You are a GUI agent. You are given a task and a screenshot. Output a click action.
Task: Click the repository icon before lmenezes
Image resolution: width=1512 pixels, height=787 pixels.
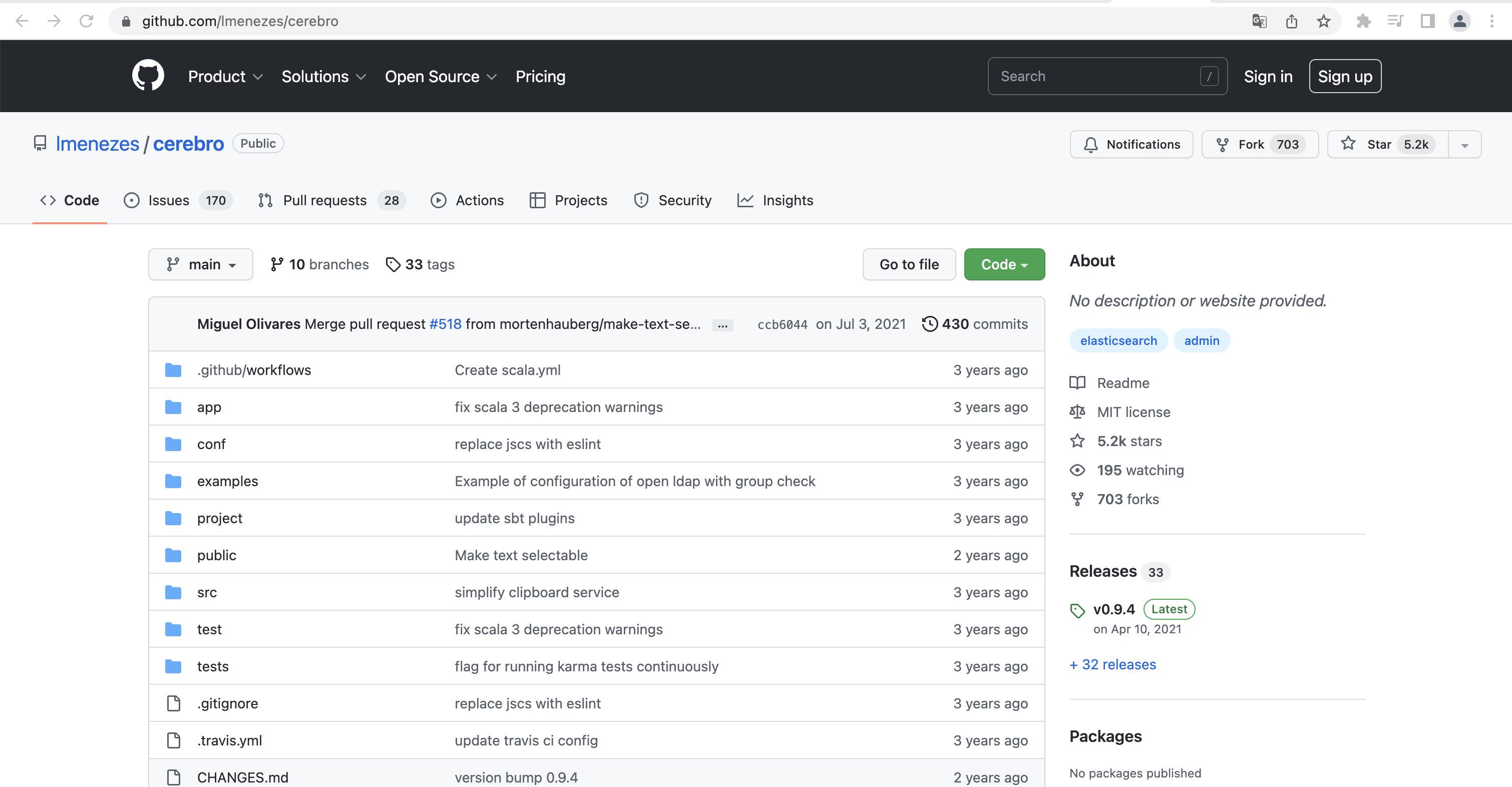[x=40, y=143]
